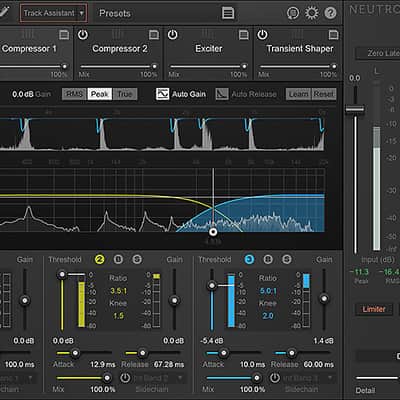Open the preset browser list icon
The height and width of the screenshot is (400, 400).
click(x=228, y=13)
